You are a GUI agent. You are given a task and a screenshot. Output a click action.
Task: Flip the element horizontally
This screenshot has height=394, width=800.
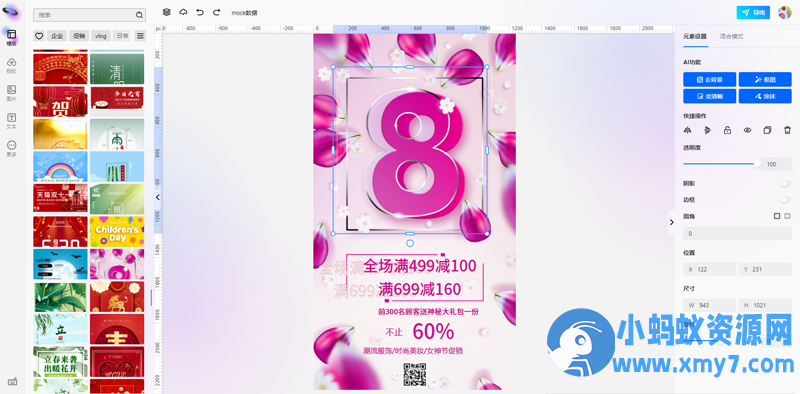pos(687,130)
